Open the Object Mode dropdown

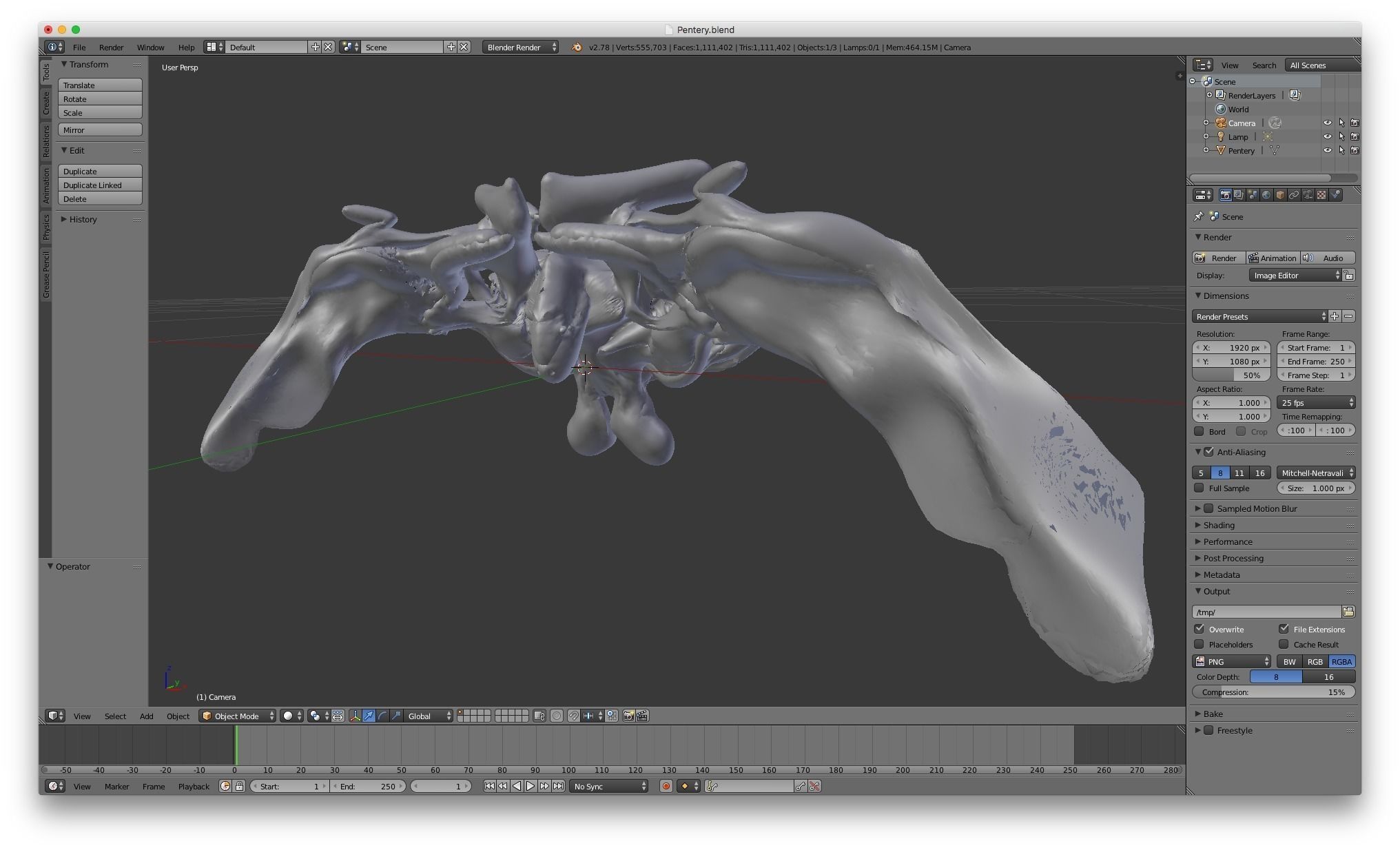(x=238, y=716)
